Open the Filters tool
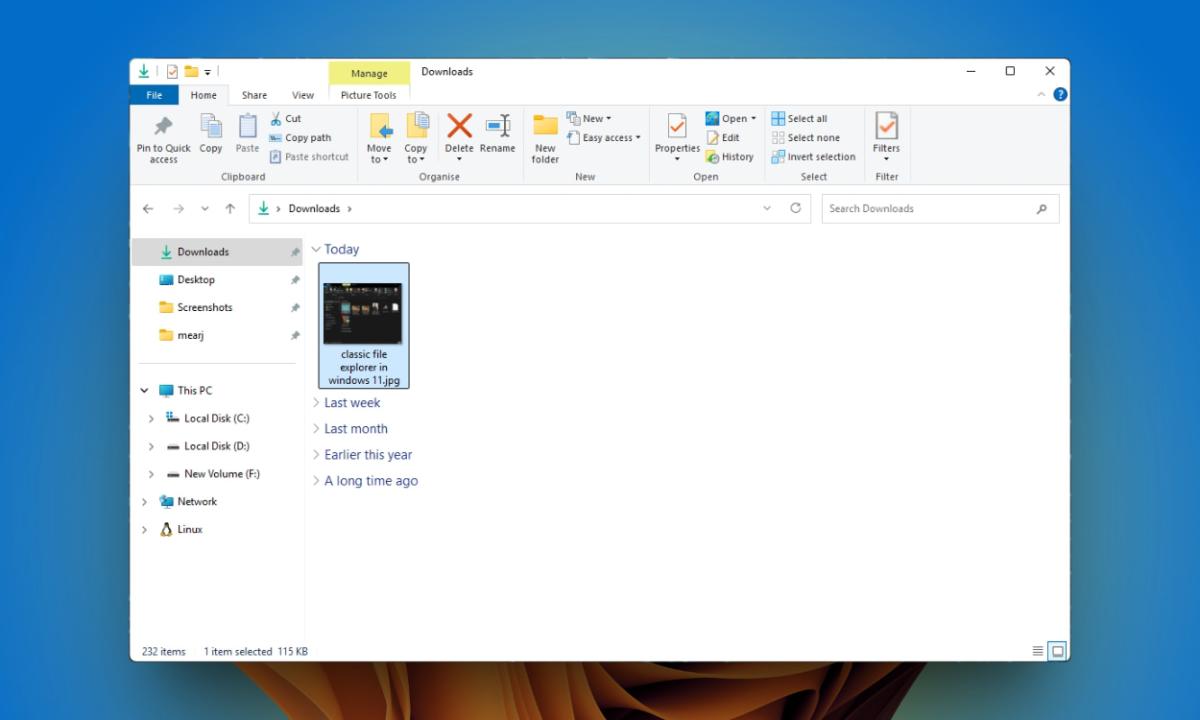This screenshot has height=720, width=1200. (886, 138)
